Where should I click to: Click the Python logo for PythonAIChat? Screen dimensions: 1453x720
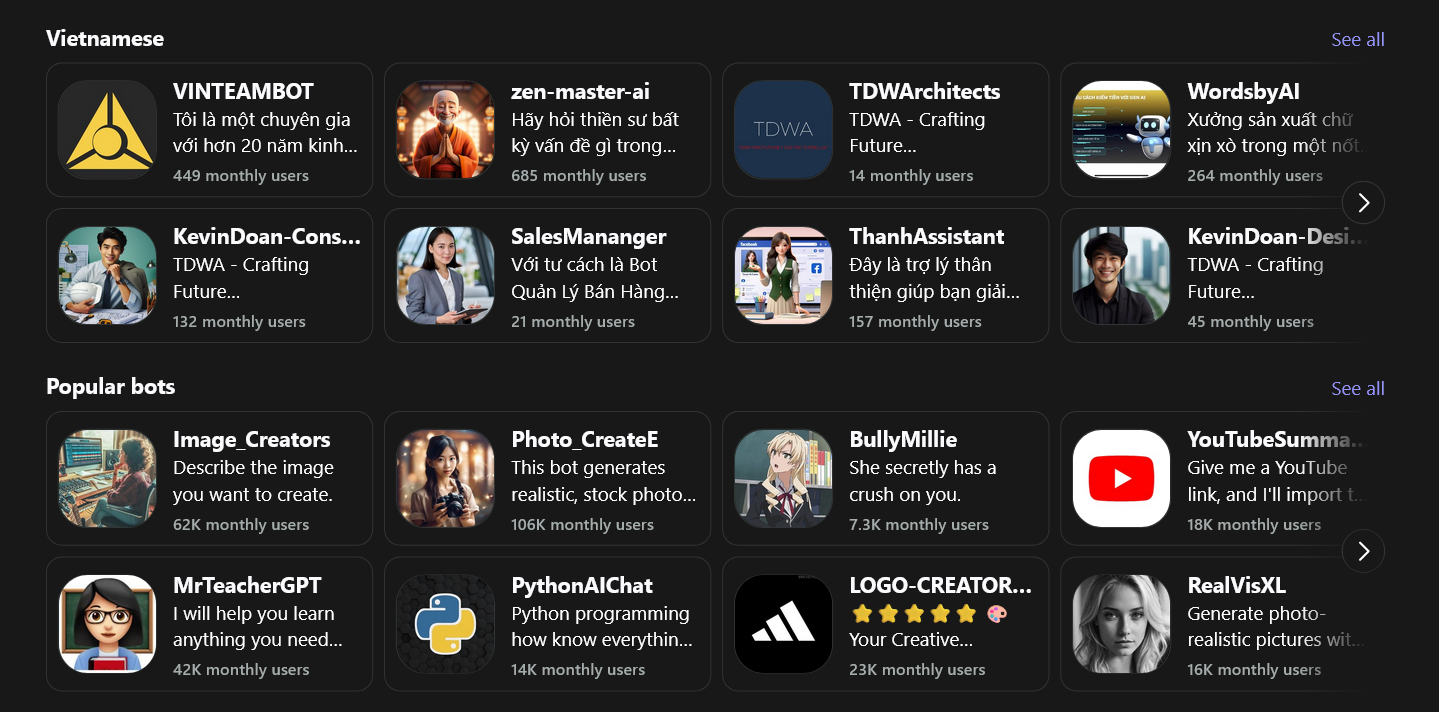pyautogui.click(x=445, y=624)
